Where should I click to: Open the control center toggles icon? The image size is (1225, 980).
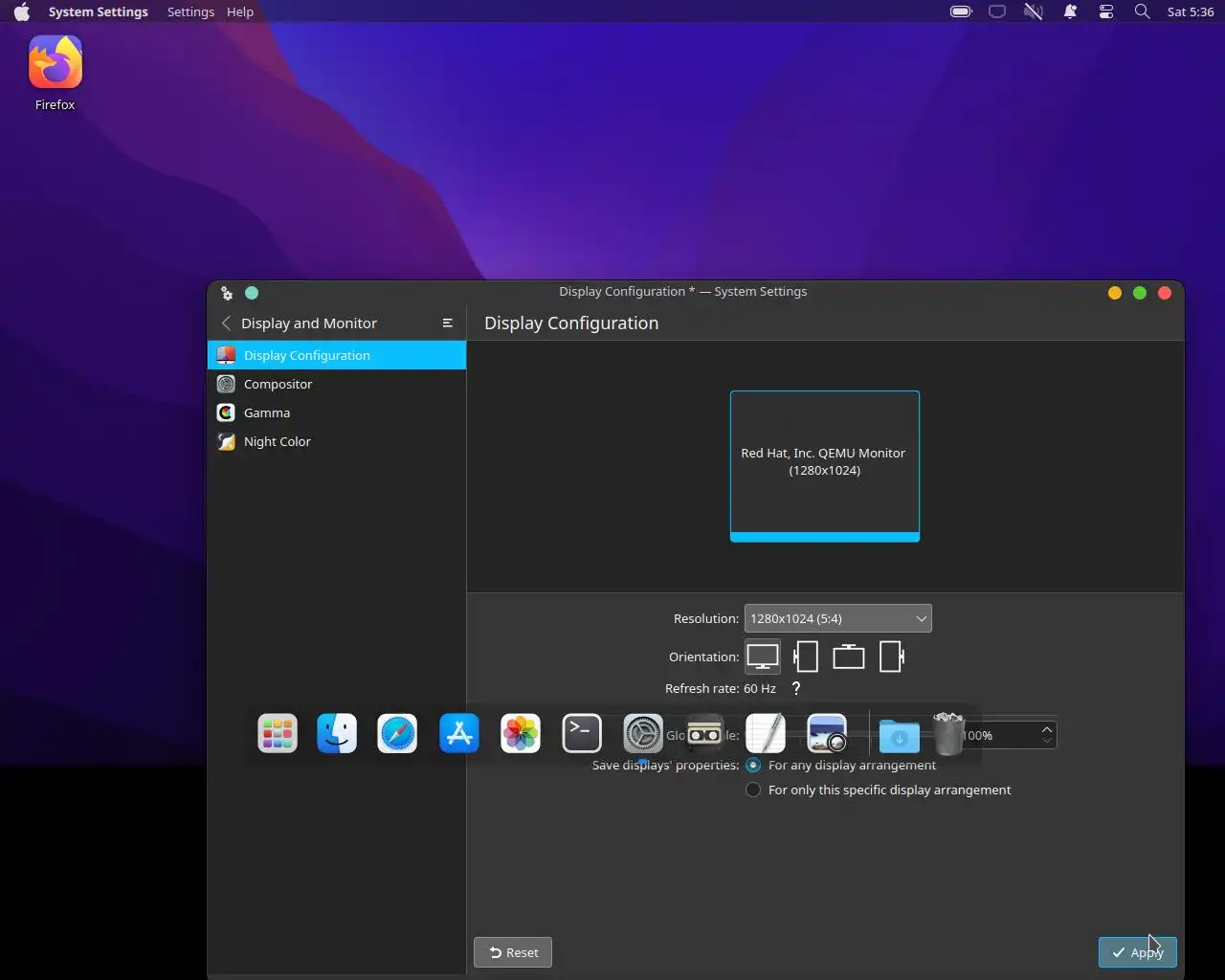coord(1106,11)
